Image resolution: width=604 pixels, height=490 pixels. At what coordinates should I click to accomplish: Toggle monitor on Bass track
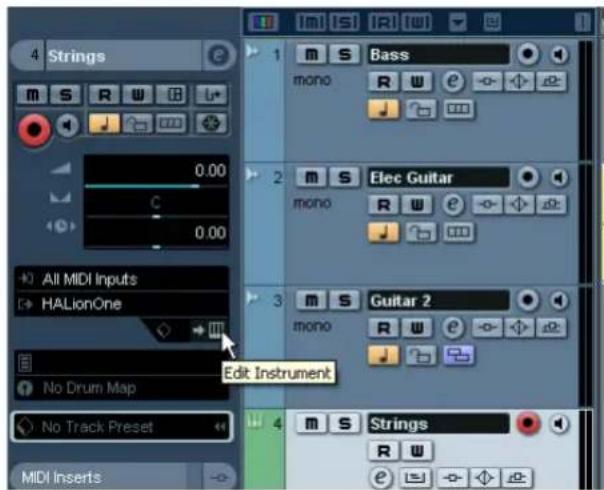(x=559, y=54)
